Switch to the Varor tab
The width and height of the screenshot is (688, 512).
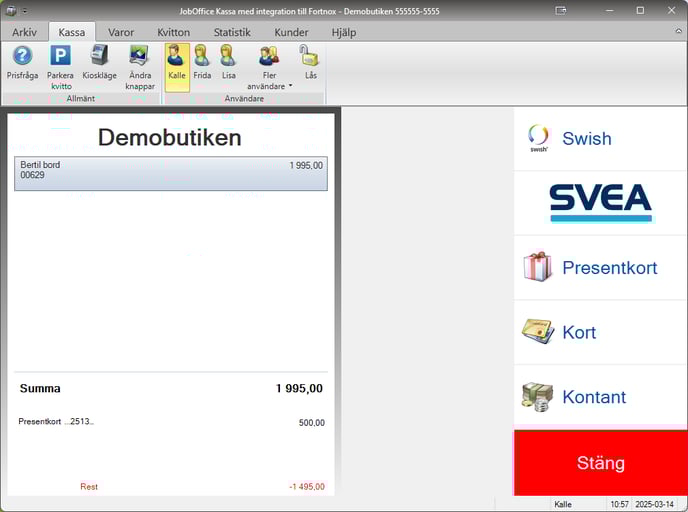(121, 32)
